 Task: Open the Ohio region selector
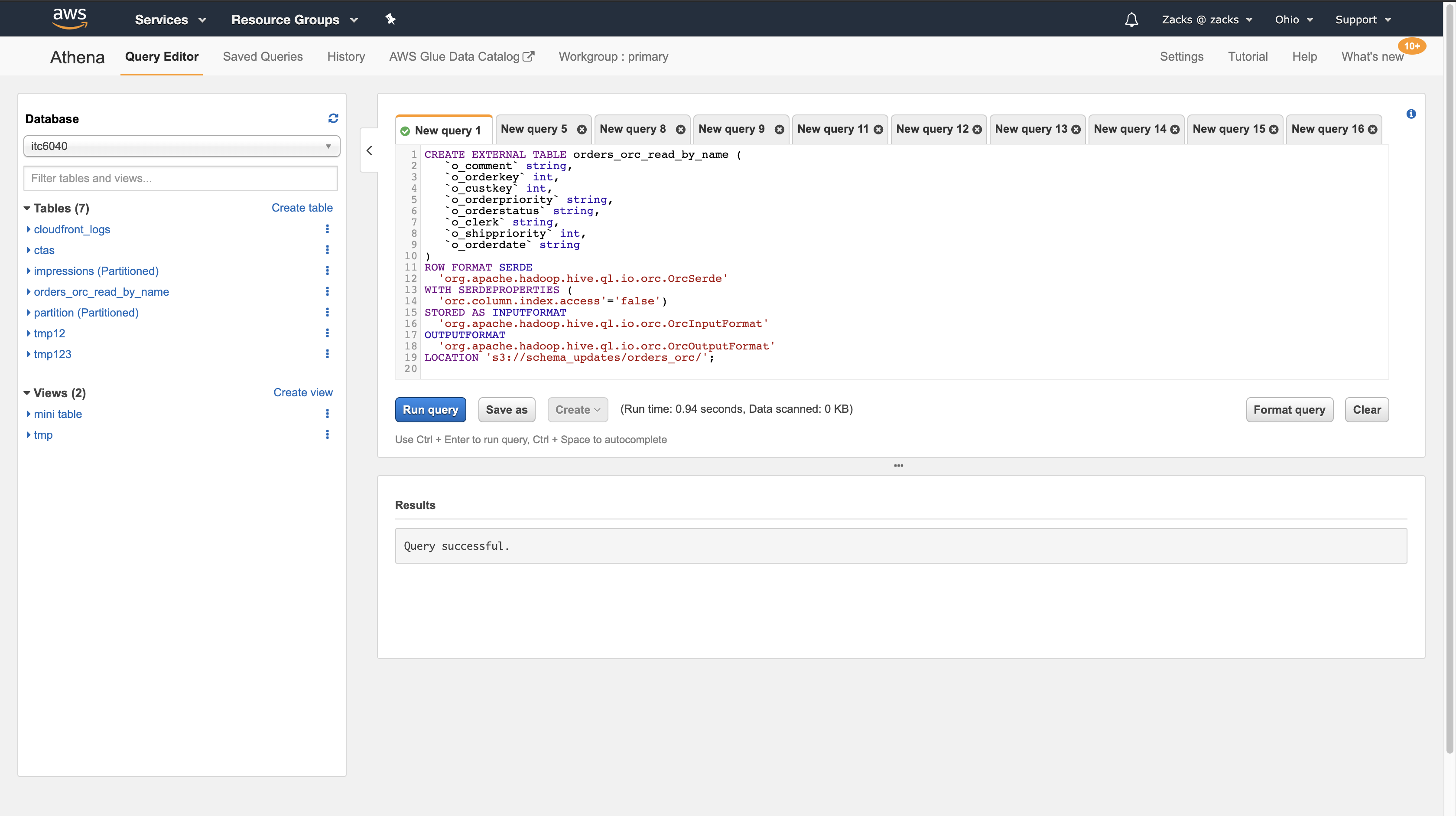(1293, 20)
